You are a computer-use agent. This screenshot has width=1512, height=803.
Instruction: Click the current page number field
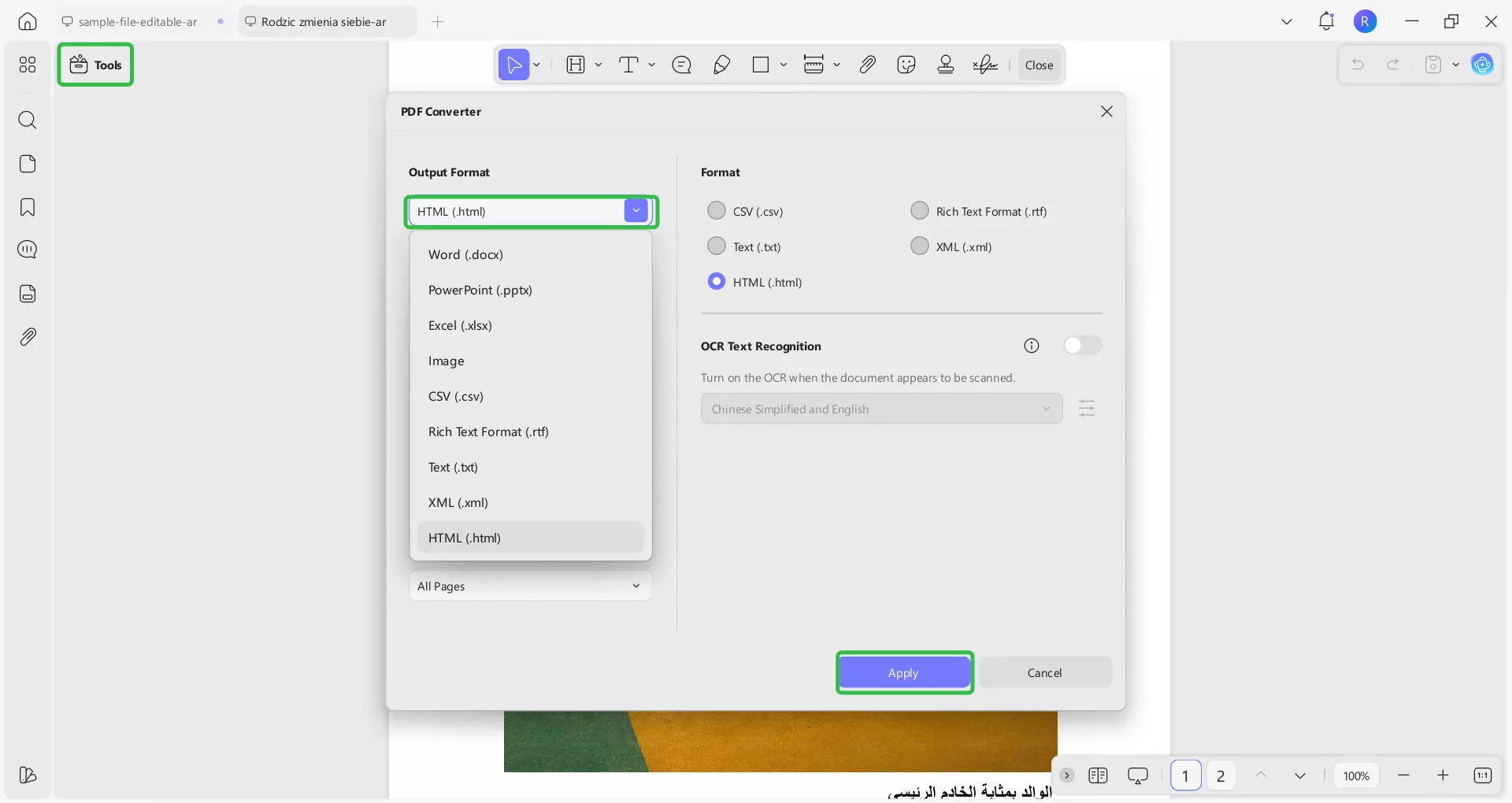[1185, 775]
